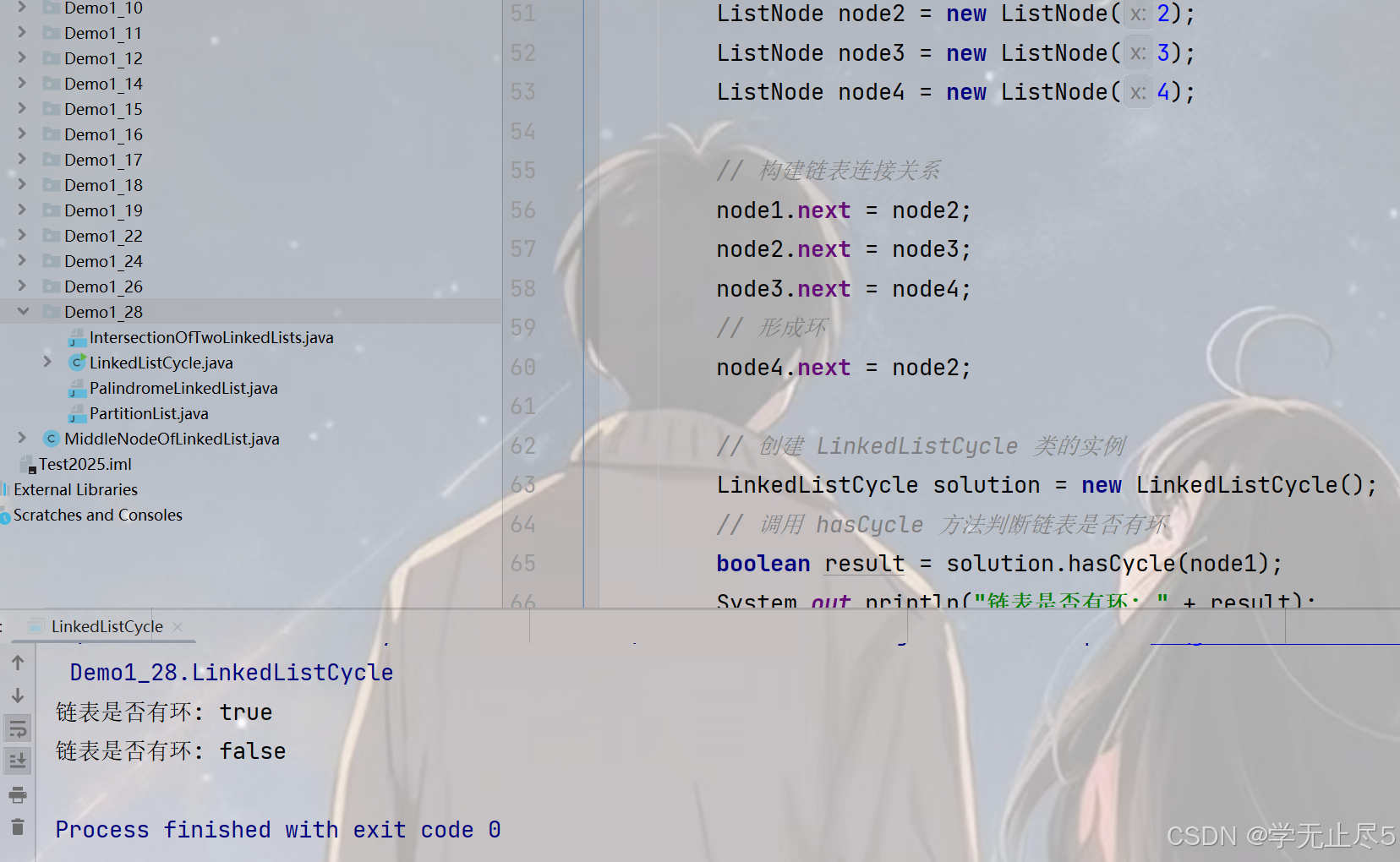Click the Demo1_28 folder icon
Screen dimensions: 1400x862
[52, 312]
